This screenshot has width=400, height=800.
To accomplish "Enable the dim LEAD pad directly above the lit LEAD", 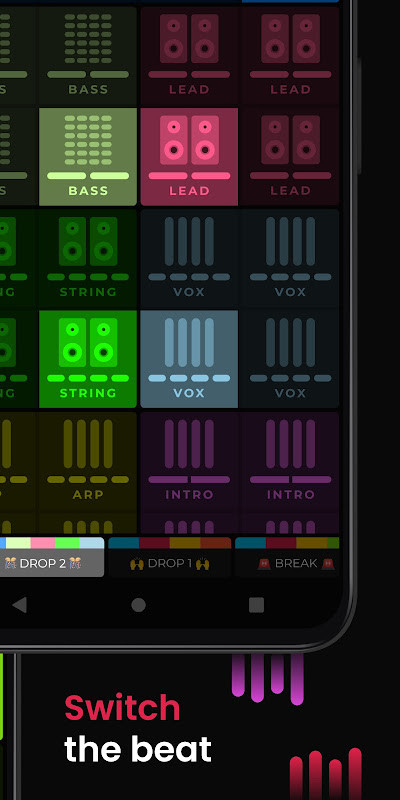I will [189, 55].
